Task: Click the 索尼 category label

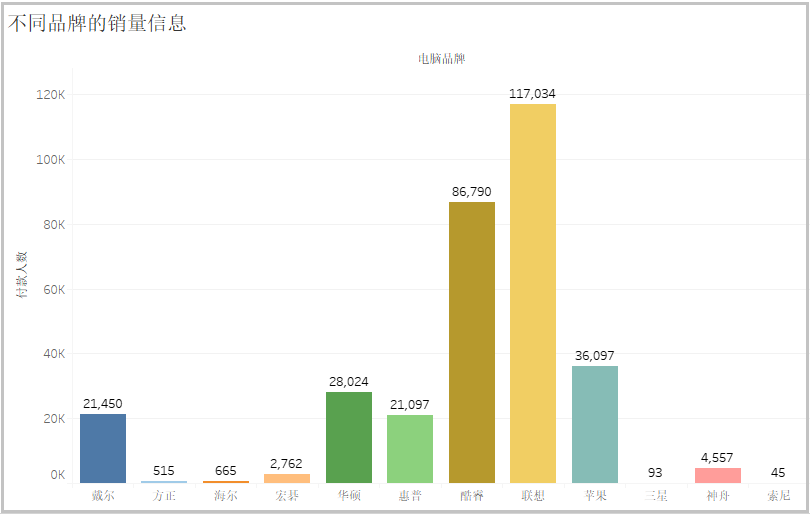Action: pos(779,496)
